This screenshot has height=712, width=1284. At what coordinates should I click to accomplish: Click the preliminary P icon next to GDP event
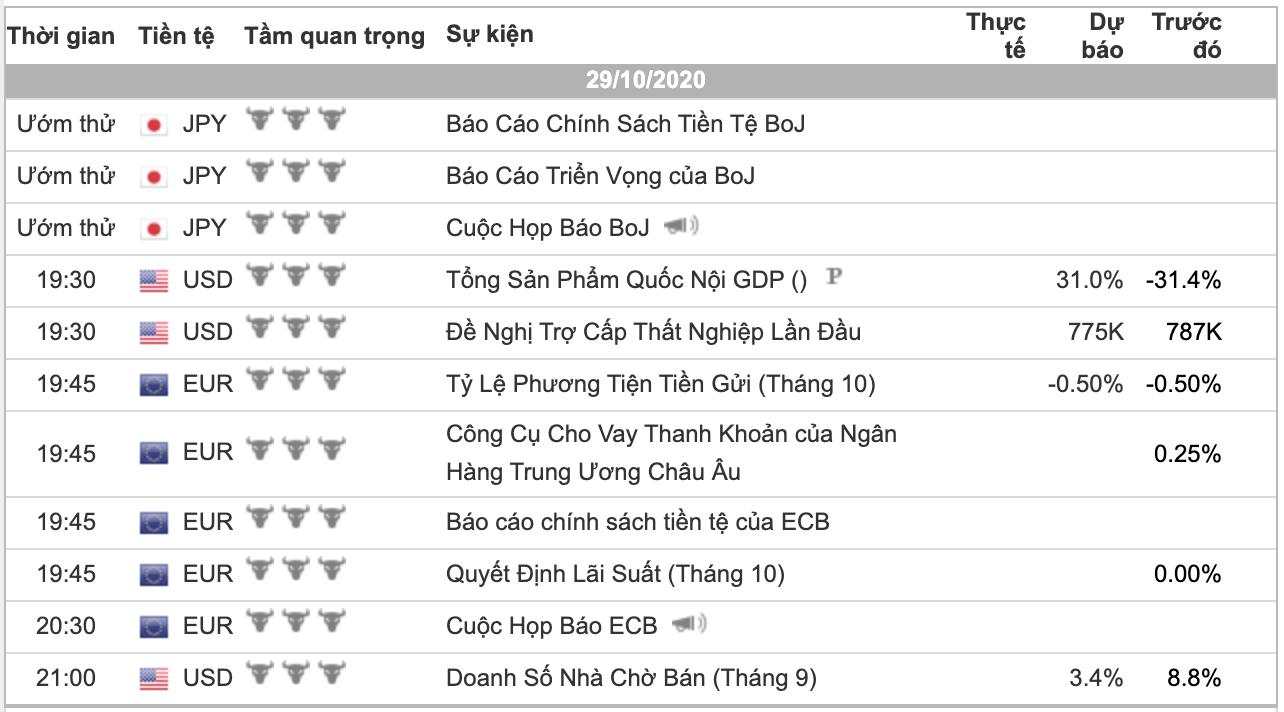(832, 277)
